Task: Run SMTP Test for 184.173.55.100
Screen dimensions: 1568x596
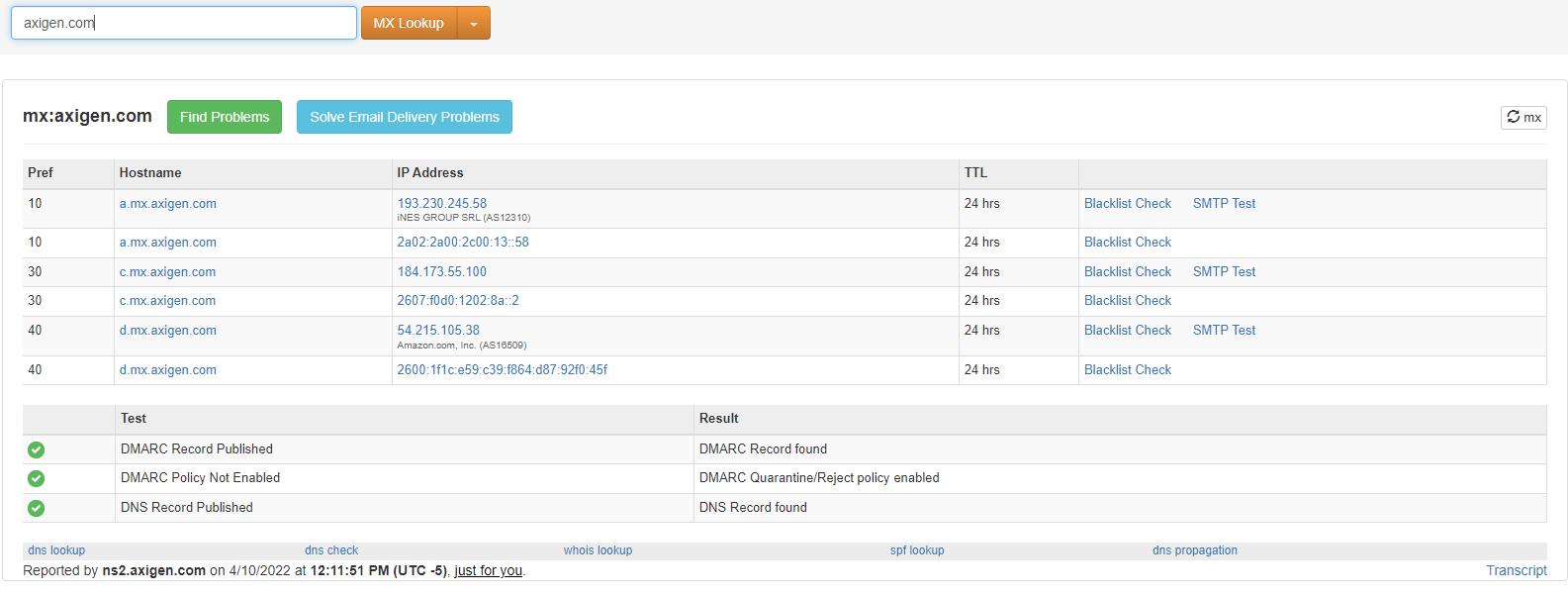Action: coord(1224,271)
